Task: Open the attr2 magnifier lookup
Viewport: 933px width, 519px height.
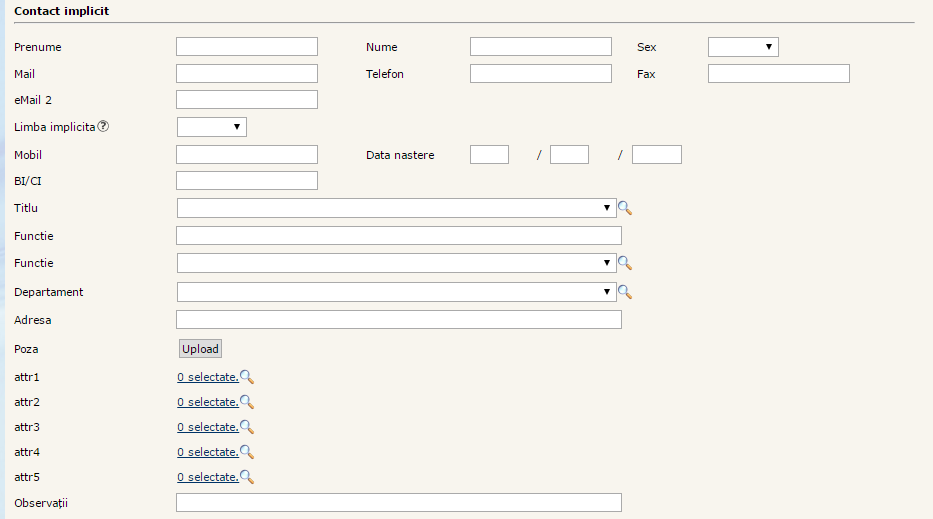Action: pos(247,402)
